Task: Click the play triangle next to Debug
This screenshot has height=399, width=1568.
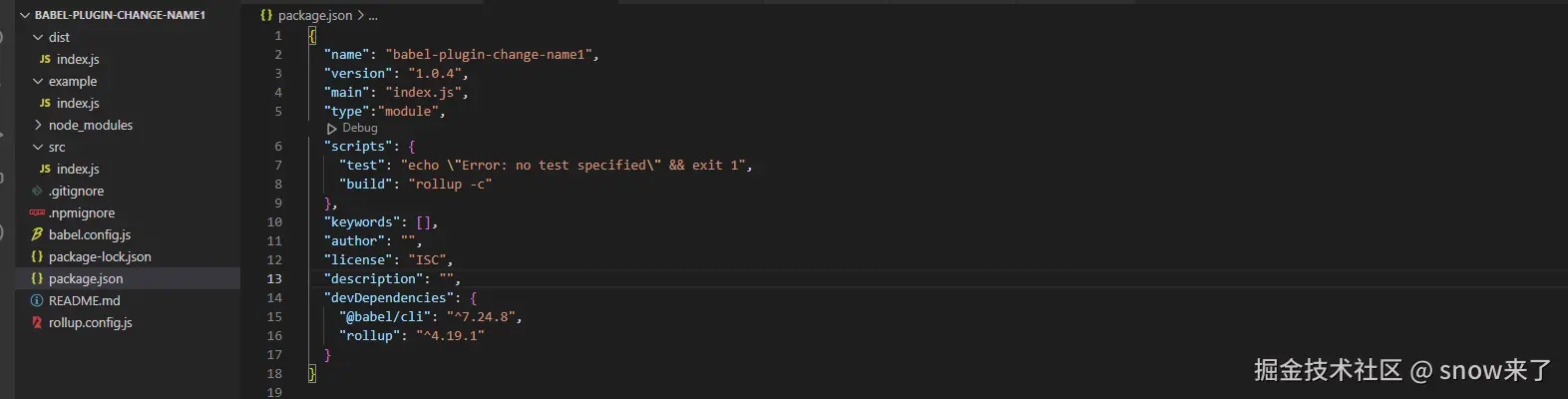Action: [331, 129]
